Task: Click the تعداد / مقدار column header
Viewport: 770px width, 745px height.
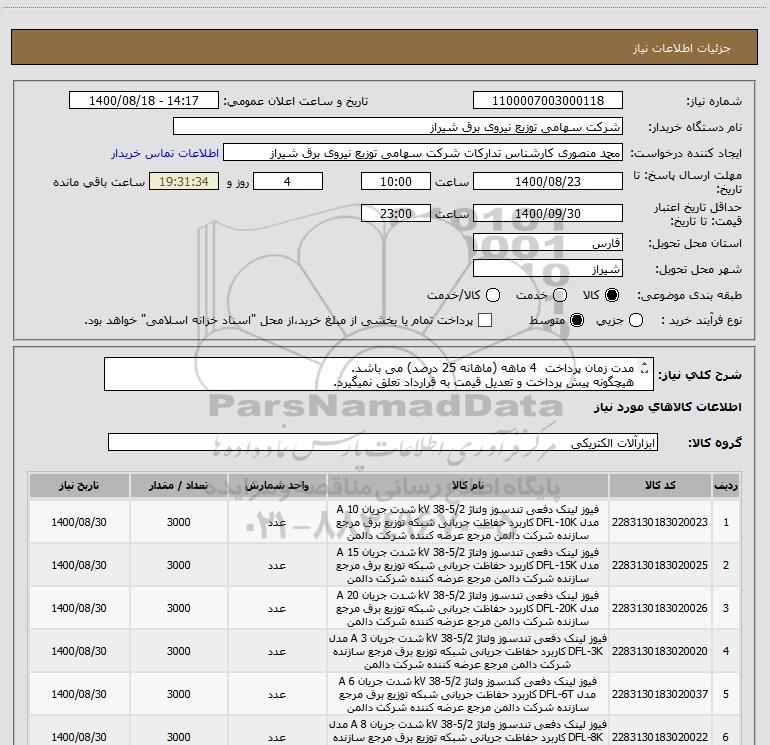Action: point(179,486)
